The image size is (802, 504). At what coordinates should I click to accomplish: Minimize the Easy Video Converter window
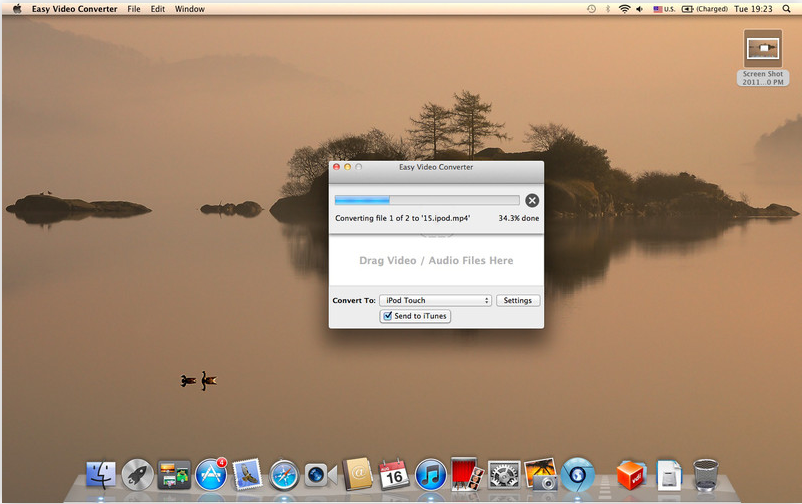(347, 167)
